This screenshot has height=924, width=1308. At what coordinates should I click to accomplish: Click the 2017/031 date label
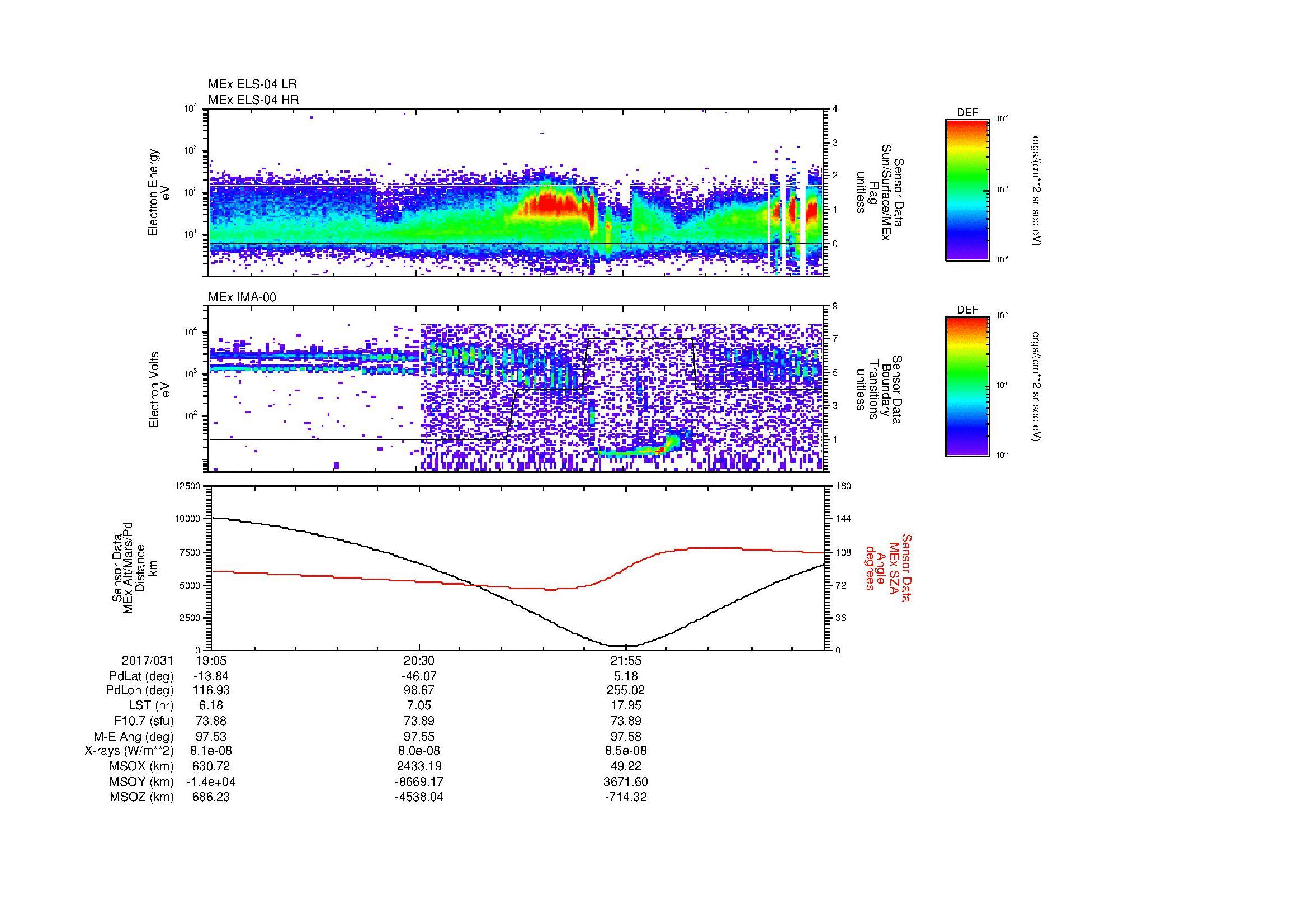148,660
